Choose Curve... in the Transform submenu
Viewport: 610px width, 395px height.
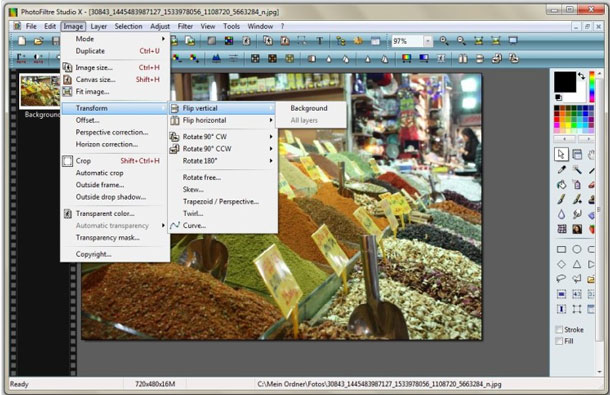[222, 225]
